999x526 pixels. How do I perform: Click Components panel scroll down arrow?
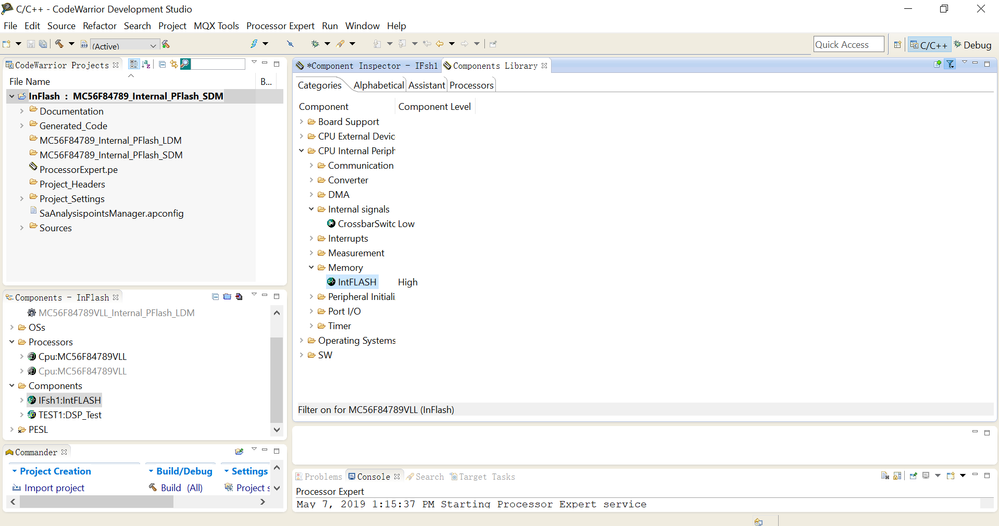pos(277,429)
